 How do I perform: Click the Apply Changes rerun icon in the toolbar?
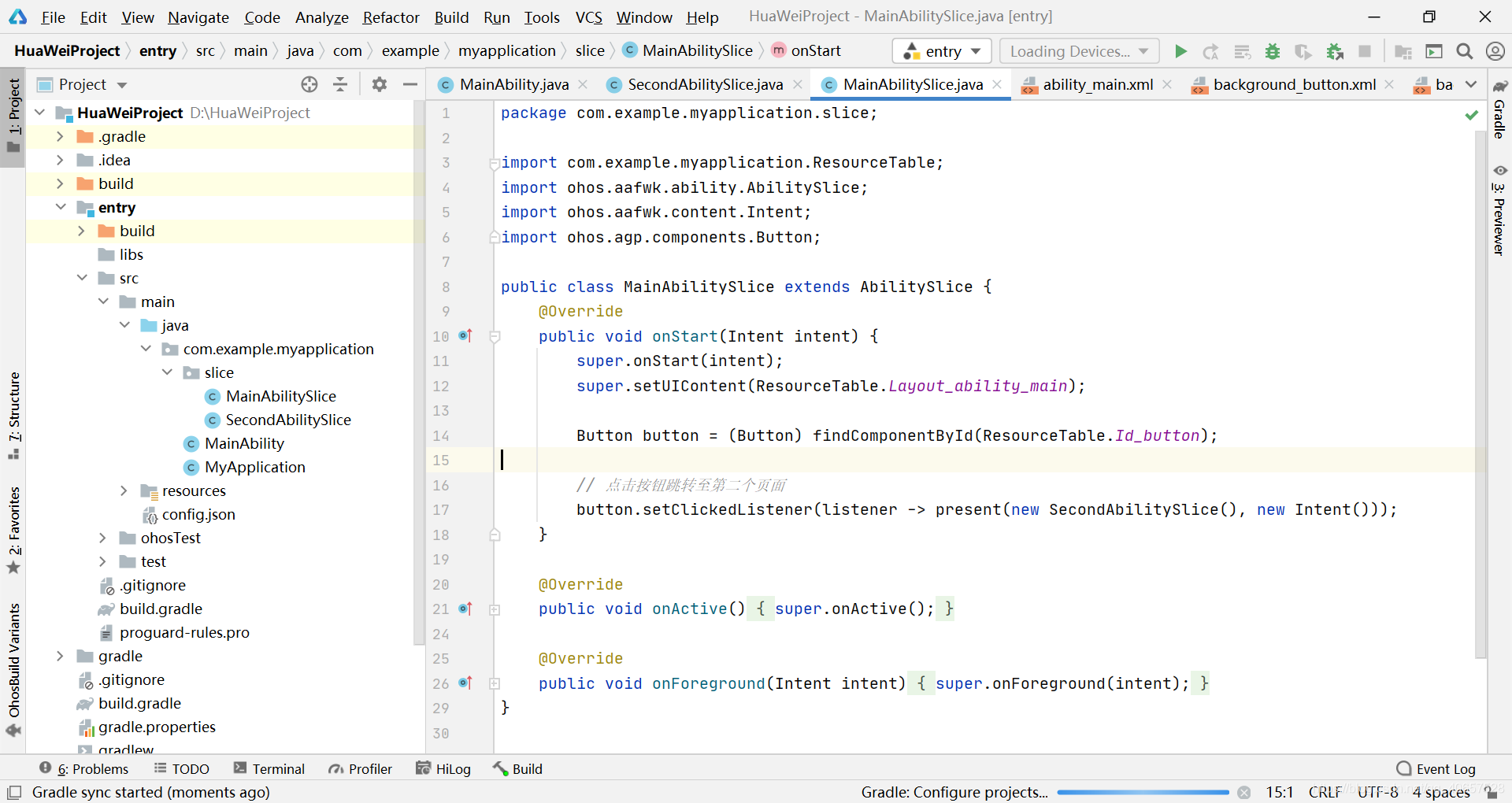pyautogui.click(x=1211, y=51)
